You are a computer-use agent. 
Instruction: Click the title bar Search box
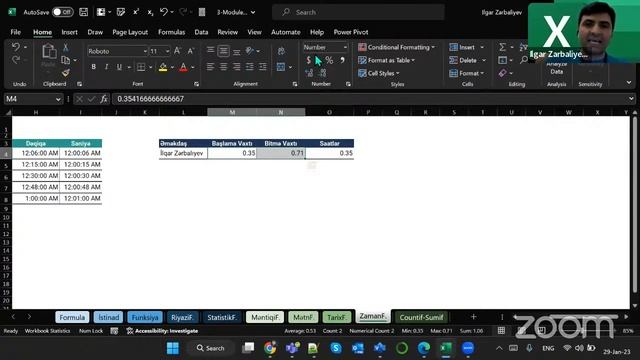point(358,12)
